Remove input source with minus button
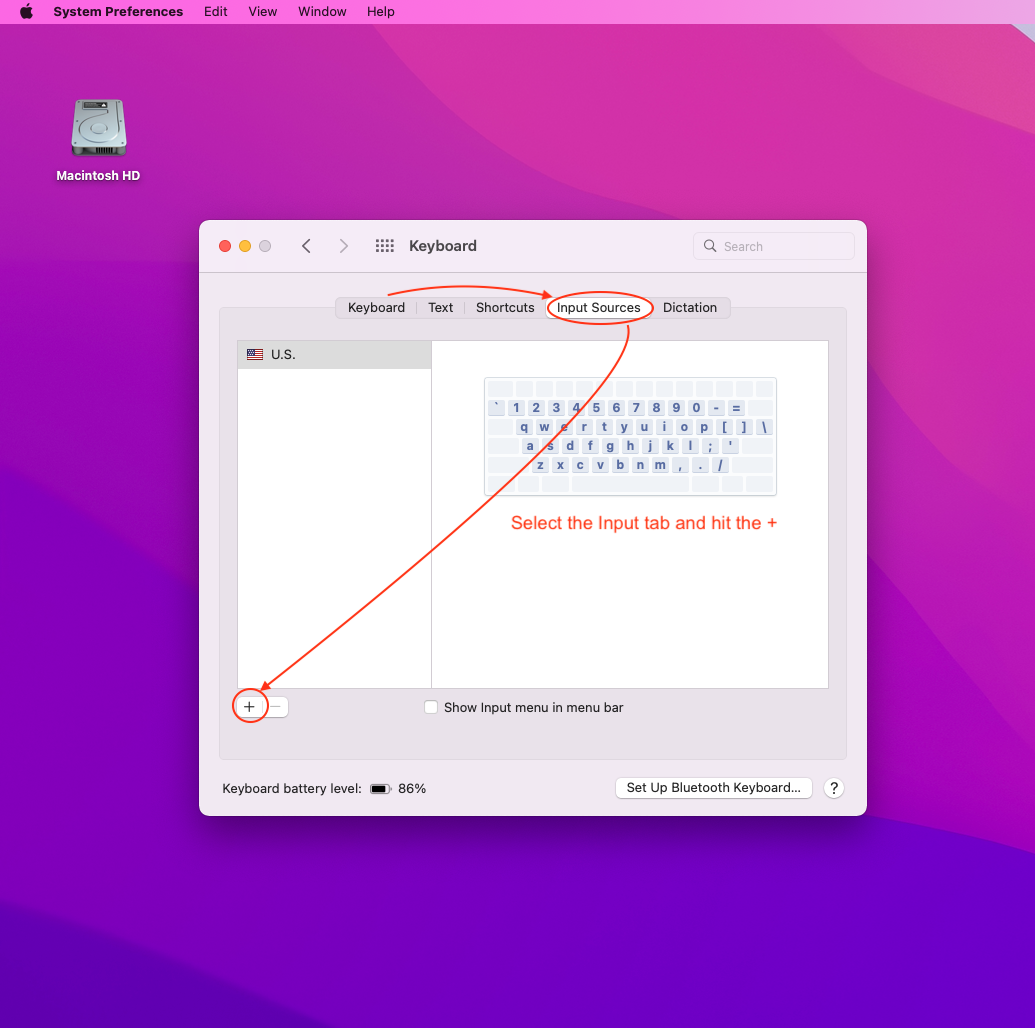 click(x=276, y=707)
